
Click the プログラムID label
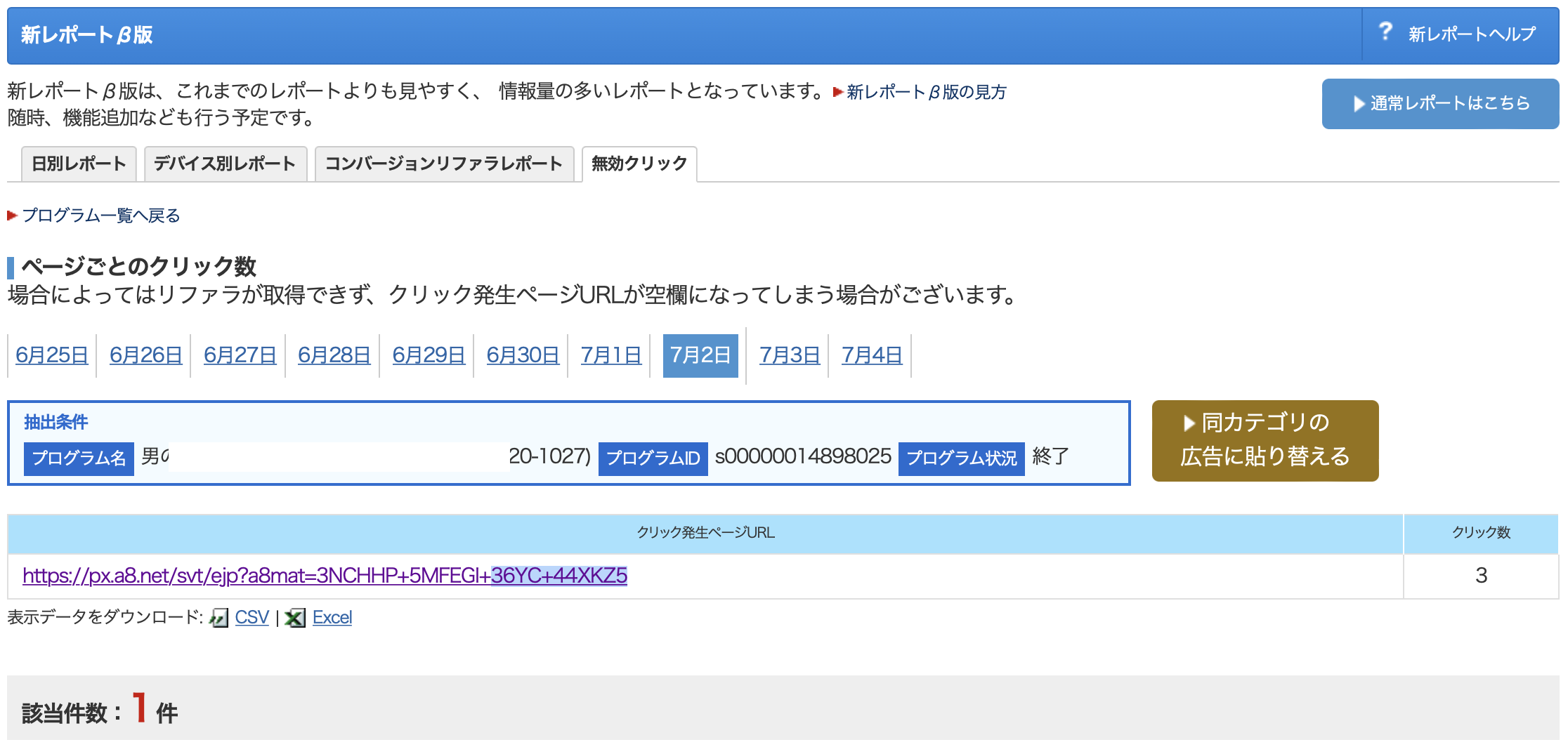point(653,458)
